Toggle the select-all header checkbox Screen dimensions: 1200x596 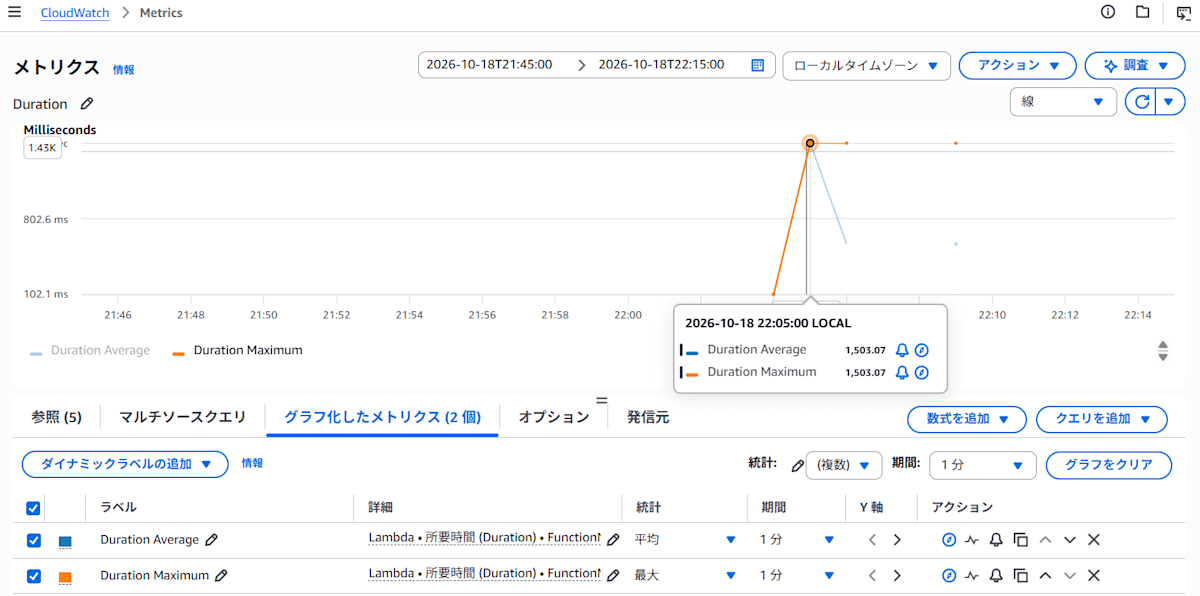click(33, 508)
